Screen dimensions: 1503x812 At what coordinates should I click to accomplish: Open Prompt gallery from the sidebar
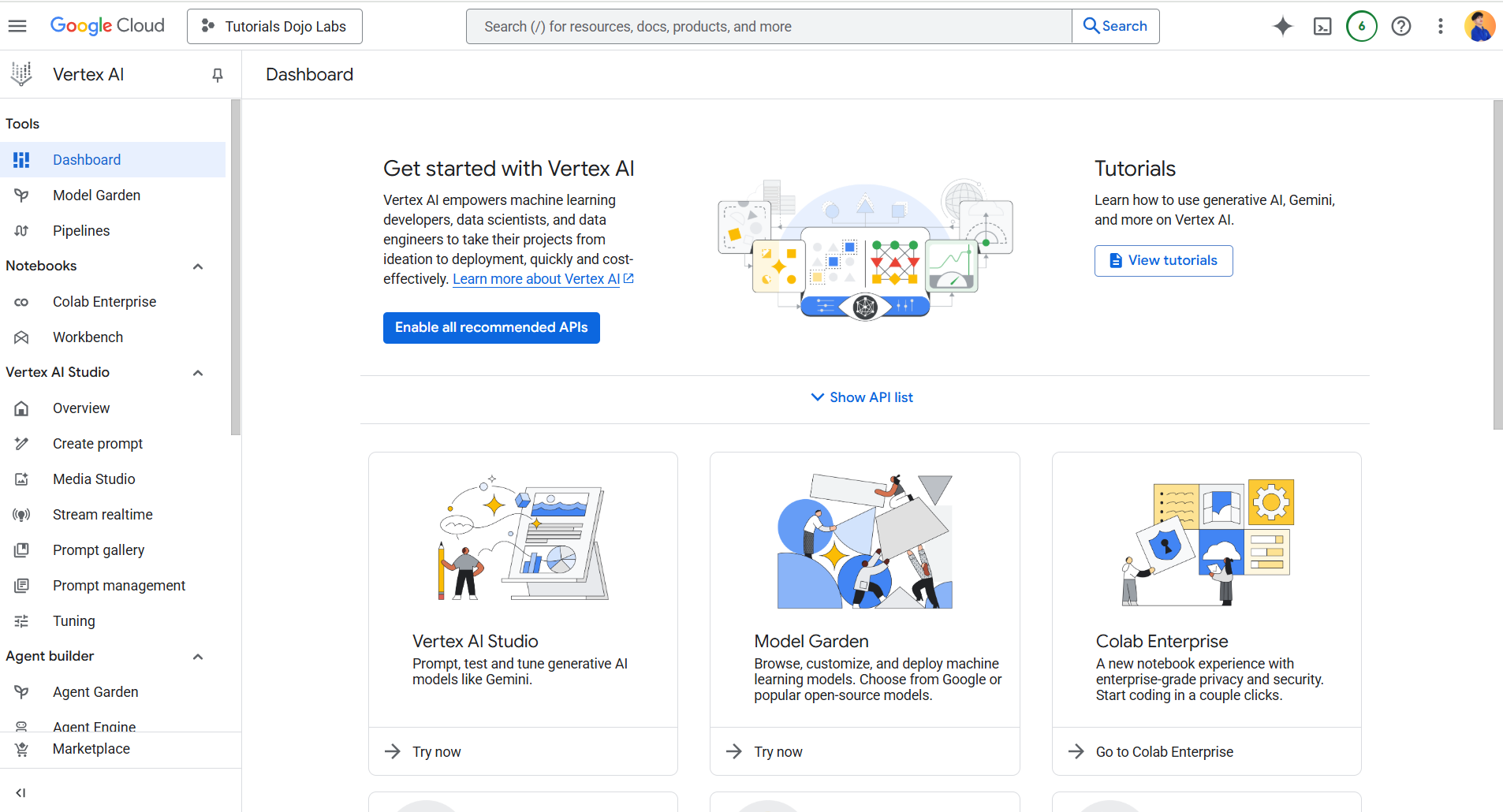99,550
